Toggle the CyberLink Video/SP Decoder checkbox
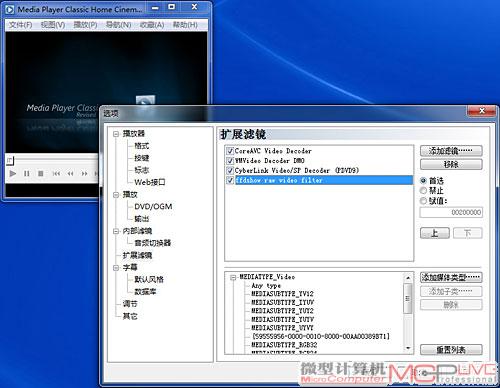 [230, 170]
